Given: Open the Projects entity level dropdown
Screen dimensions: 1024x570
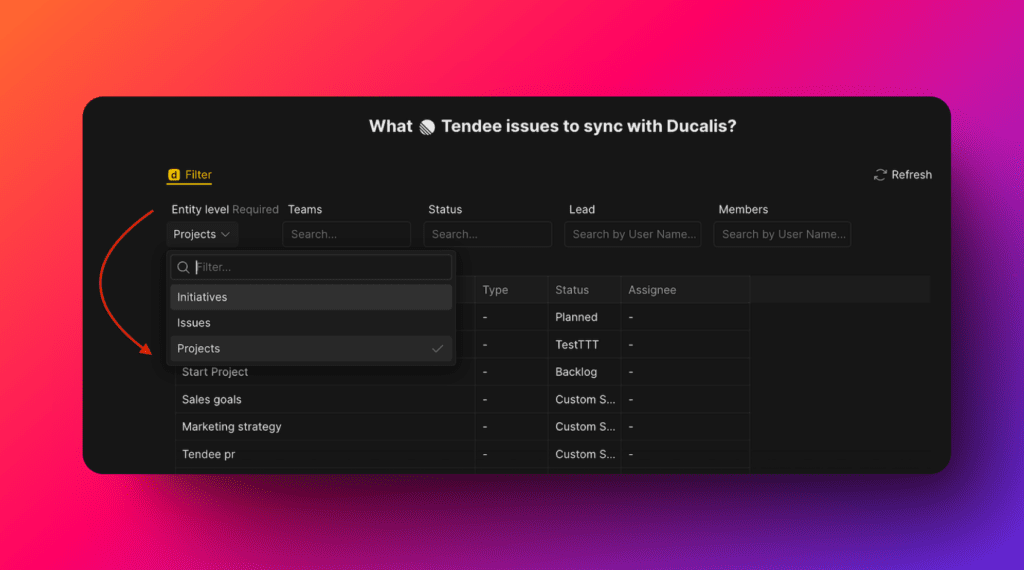Looking at the screenshot, I should (x=201, y=234).
